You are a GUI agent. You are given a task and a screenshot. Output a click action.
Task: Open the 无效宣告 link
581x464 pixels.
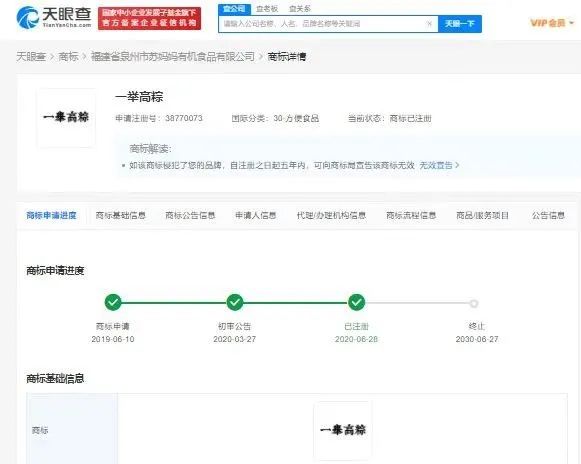click(x=439, y=165)
